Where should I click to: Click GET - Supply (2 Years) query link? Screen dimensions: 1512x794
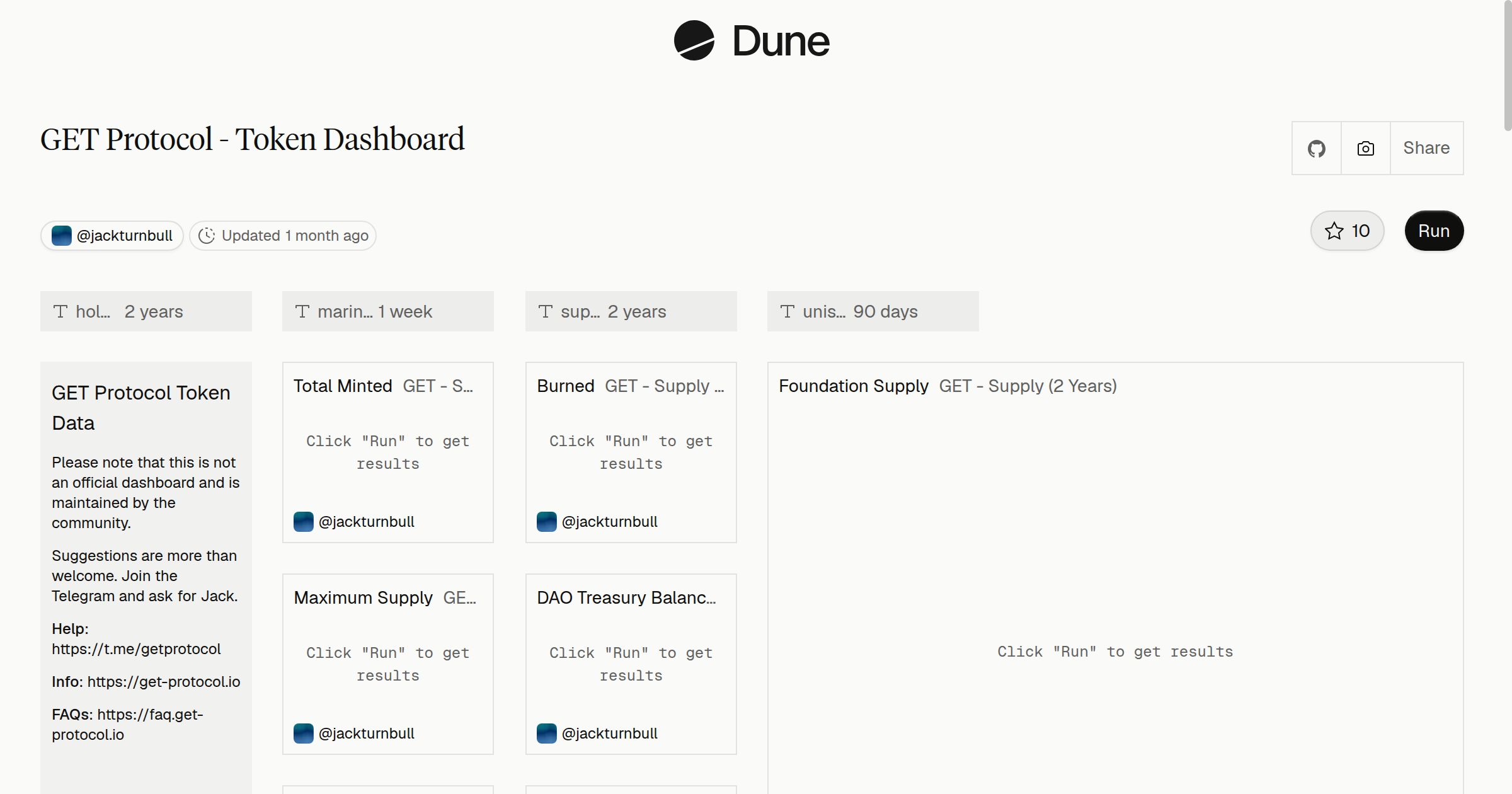1028,386
